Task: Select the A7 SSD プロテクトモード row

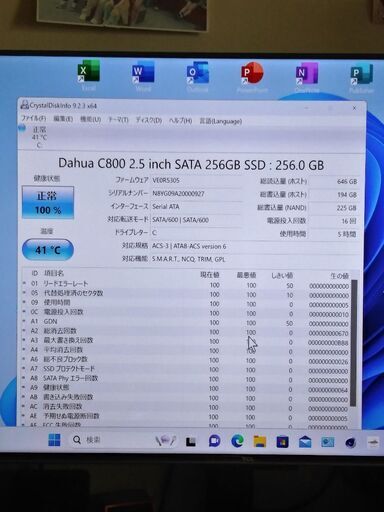Action: pos(186,369)
